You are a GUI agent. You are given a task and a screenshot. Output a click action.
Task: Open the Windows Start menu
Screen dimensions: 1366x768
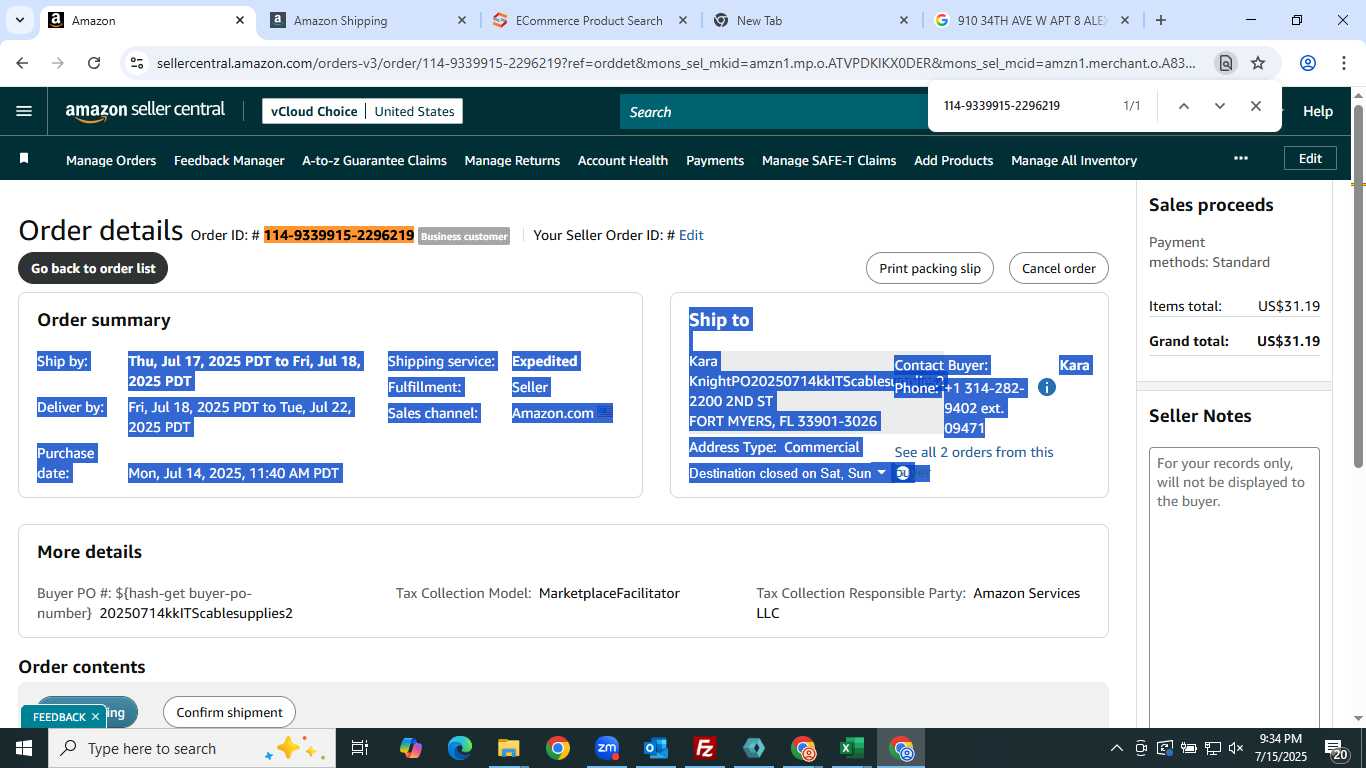22,748
